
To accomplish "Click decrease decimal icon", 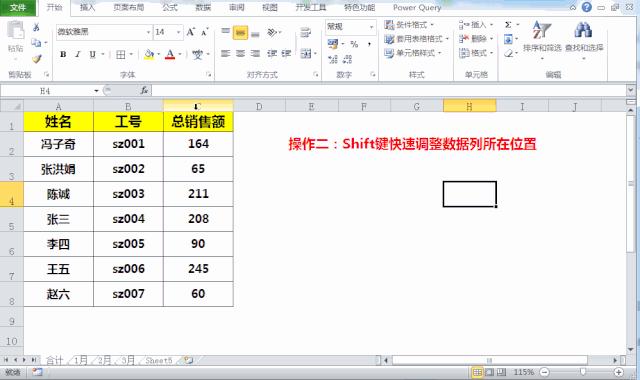I will click(x=347, y=59).
